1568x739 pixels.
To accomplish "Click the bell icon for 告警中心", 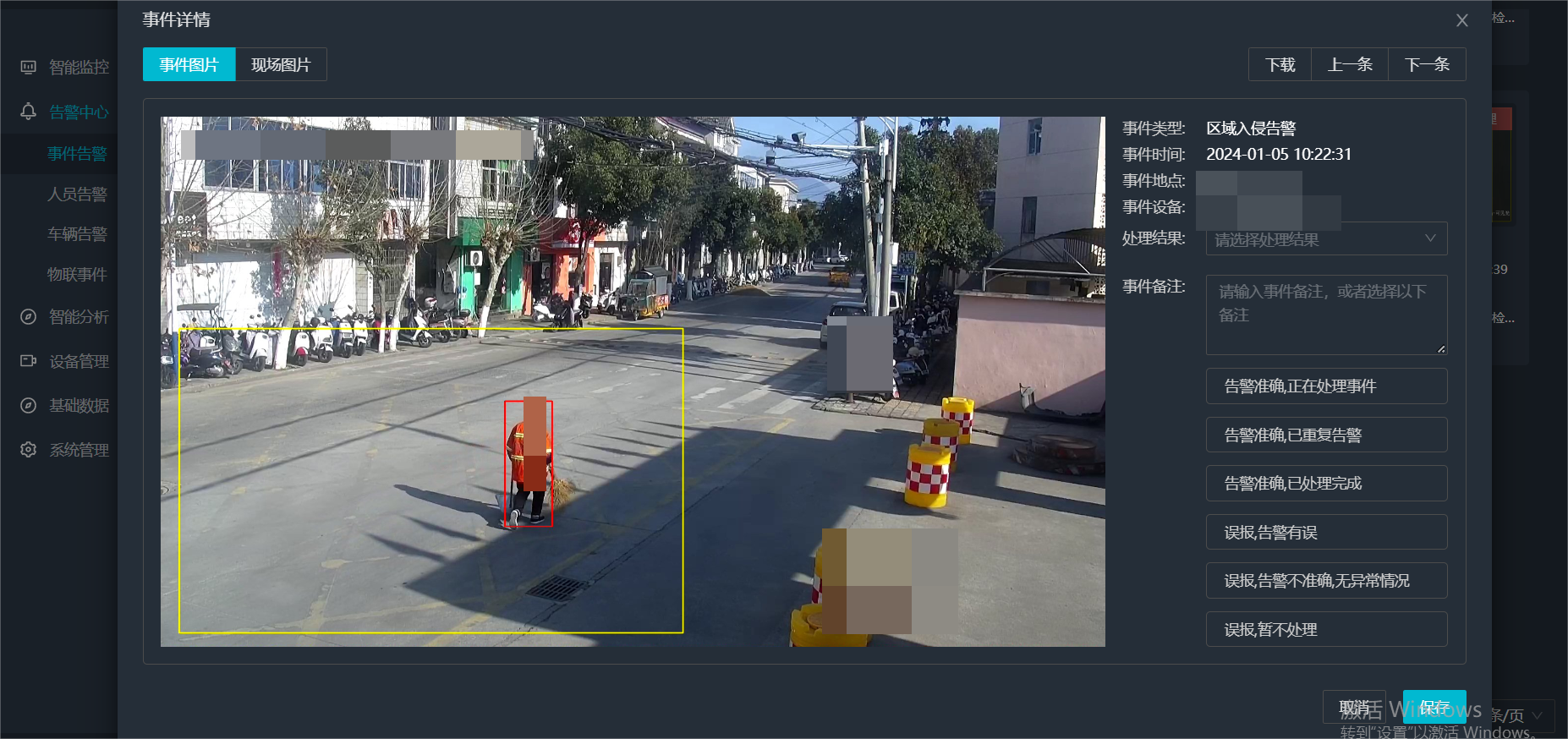I will click(28, 112).
